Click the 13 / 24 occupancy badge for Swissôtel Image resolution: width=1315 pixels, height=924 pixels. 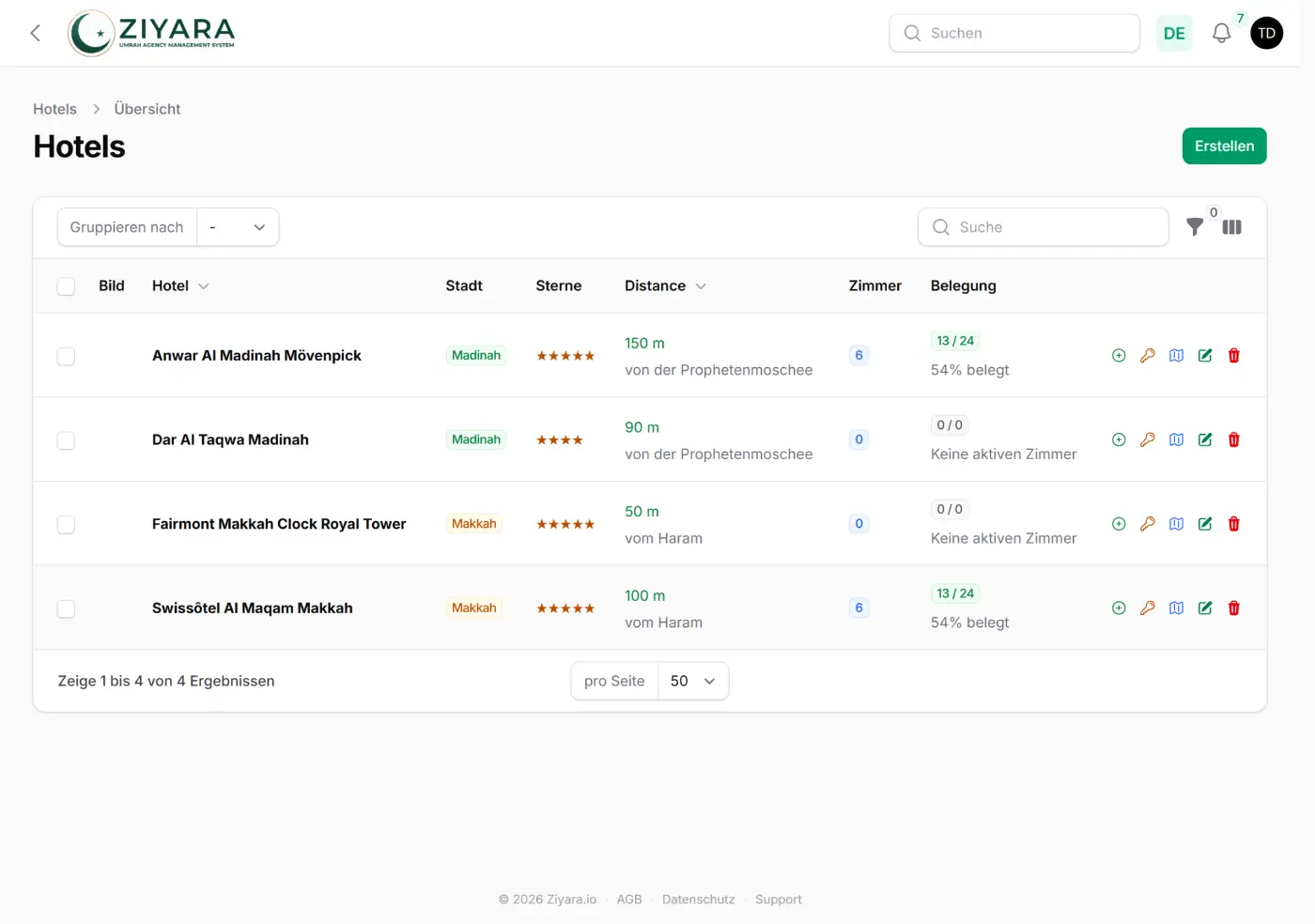[955, 593]
